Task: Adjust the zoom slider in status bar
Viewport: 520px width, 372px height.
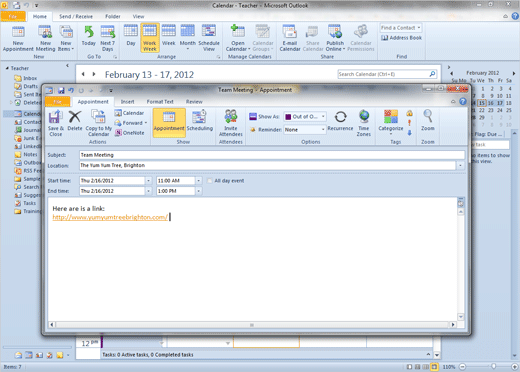Action: click(493, 367)
